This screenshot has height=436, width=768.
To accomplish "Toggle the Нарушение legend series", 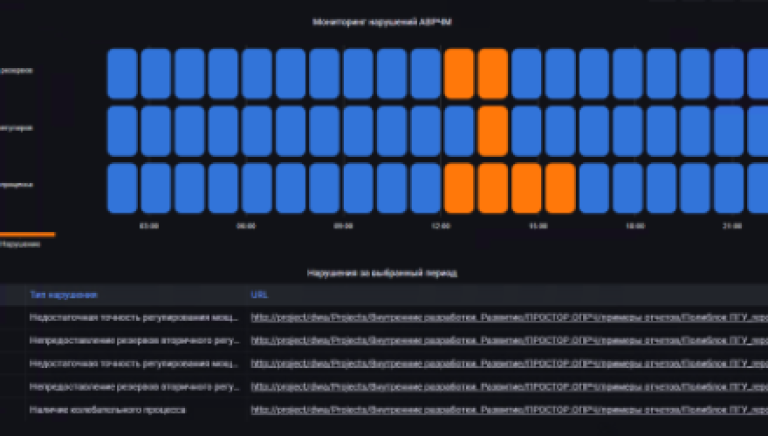I will click(x=20, y=244).
